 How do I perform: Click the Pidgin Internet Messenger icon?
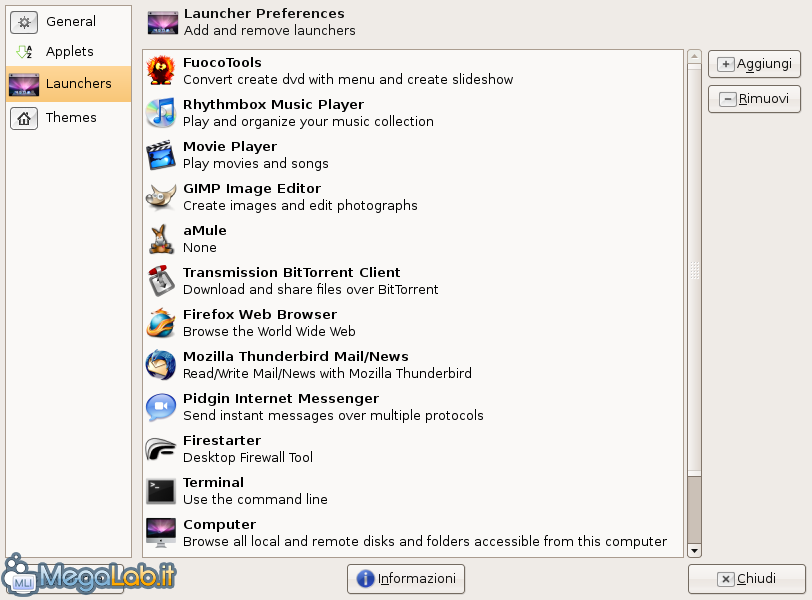161,406
